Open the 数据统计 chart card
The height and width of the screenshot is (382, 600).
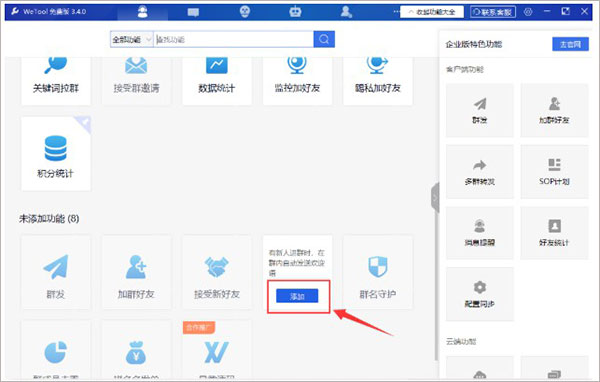tap(217, 81)
